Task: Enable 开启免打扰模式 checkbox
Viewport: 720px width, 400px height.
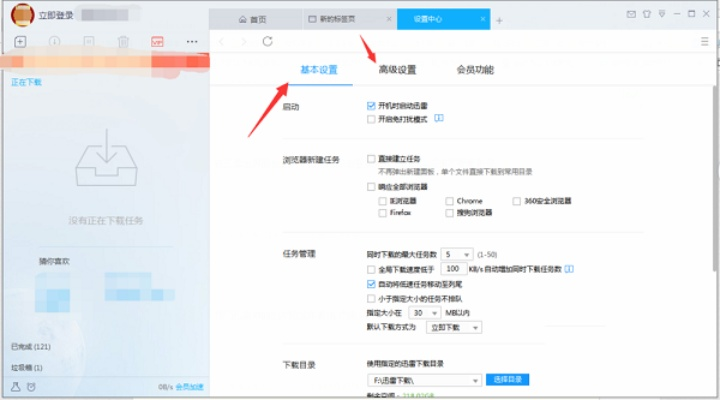Action: click(371, 119)
